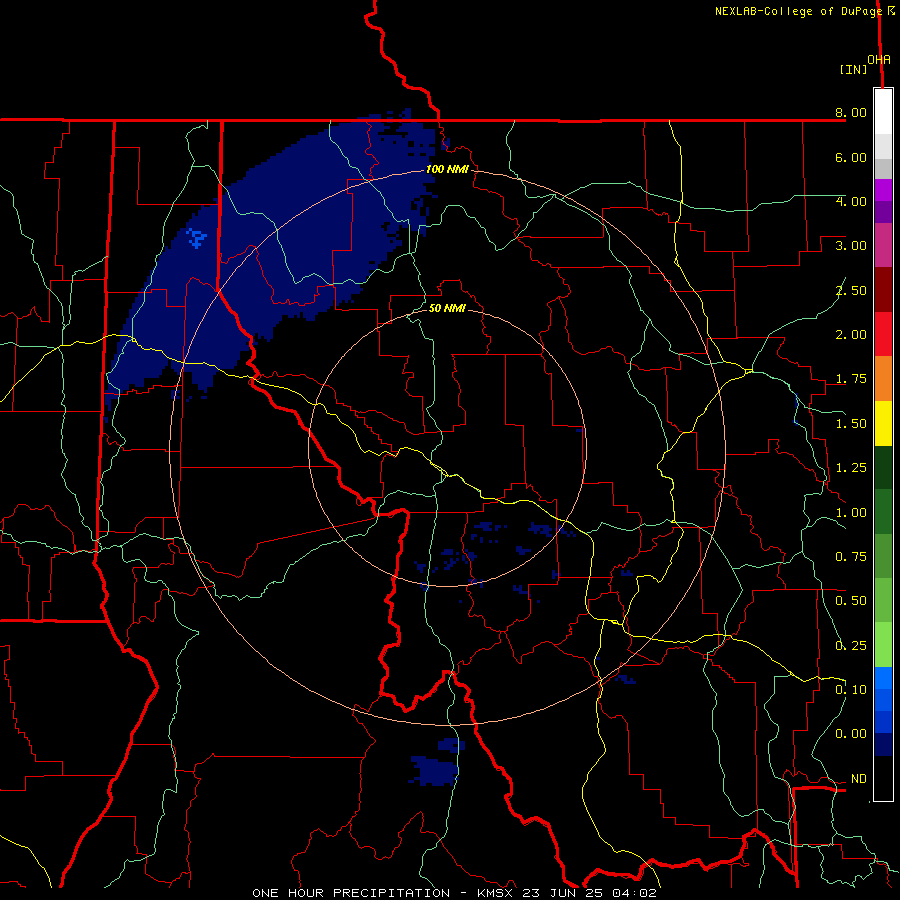Screen dimensions: 900x900
Task: Click the small light-blue cell inside the rain band
Action: (x=196, y=237)
